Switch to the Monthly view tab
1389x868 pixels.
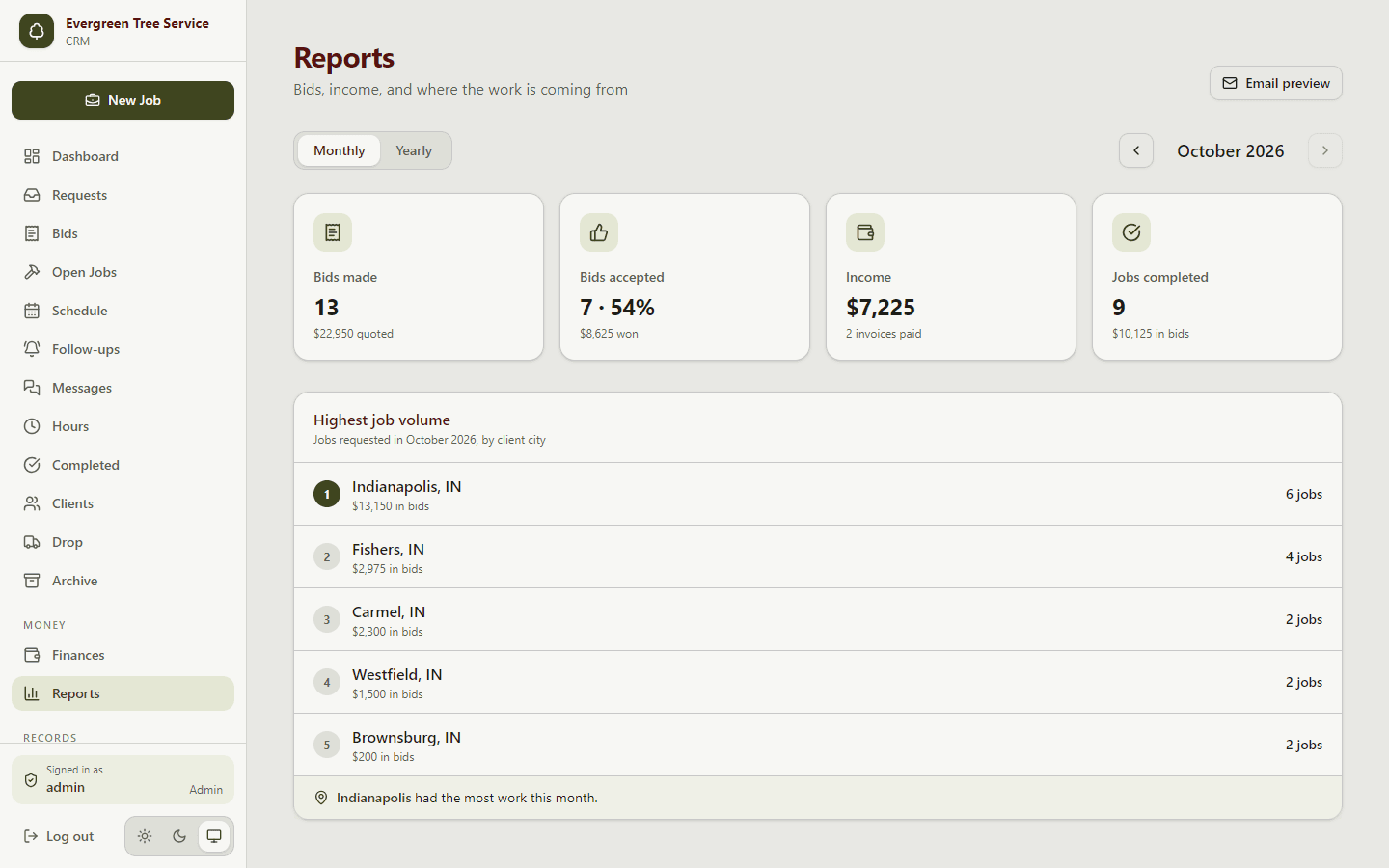339,150
